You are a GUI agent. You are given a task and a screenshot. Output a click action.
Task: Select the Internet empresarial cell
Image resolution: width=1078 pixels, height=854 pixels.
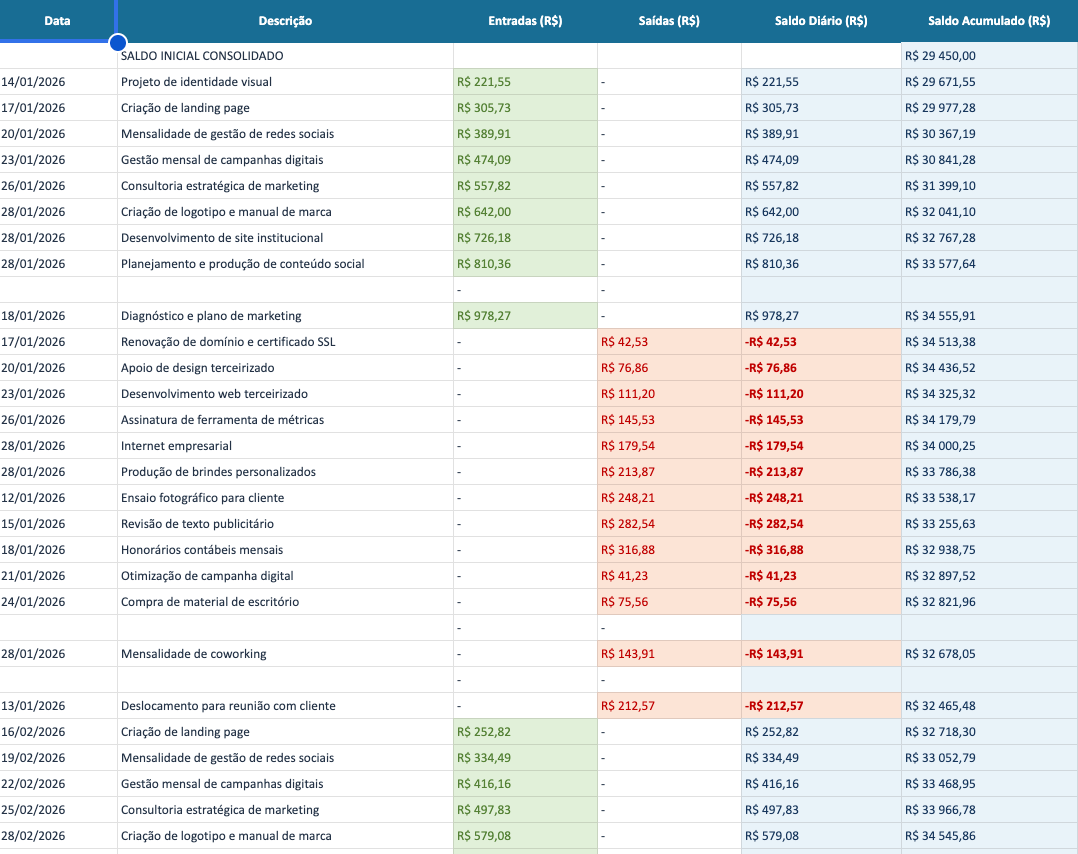[285, 446]
